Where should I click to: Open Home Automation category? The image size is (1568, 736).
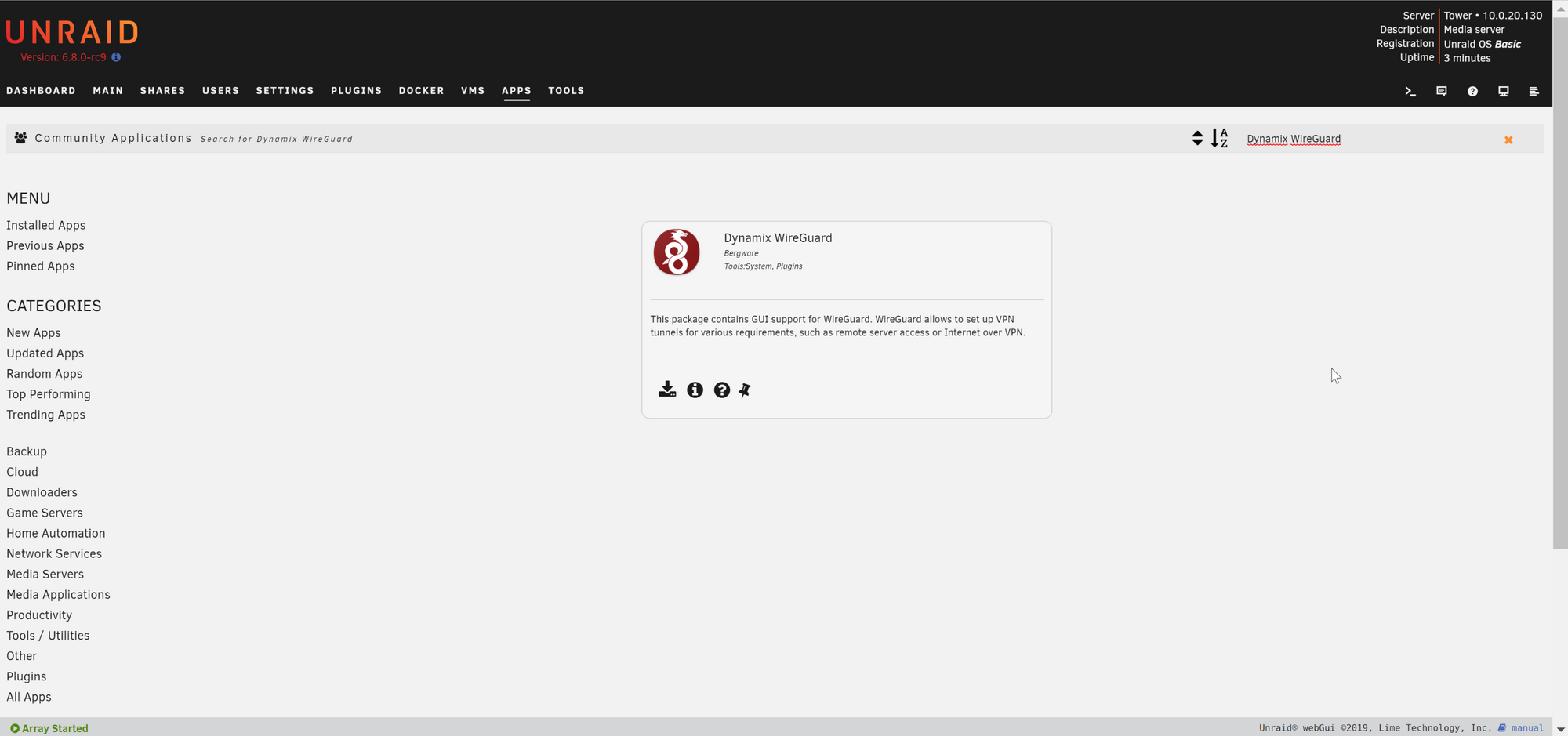coord(56,532)
